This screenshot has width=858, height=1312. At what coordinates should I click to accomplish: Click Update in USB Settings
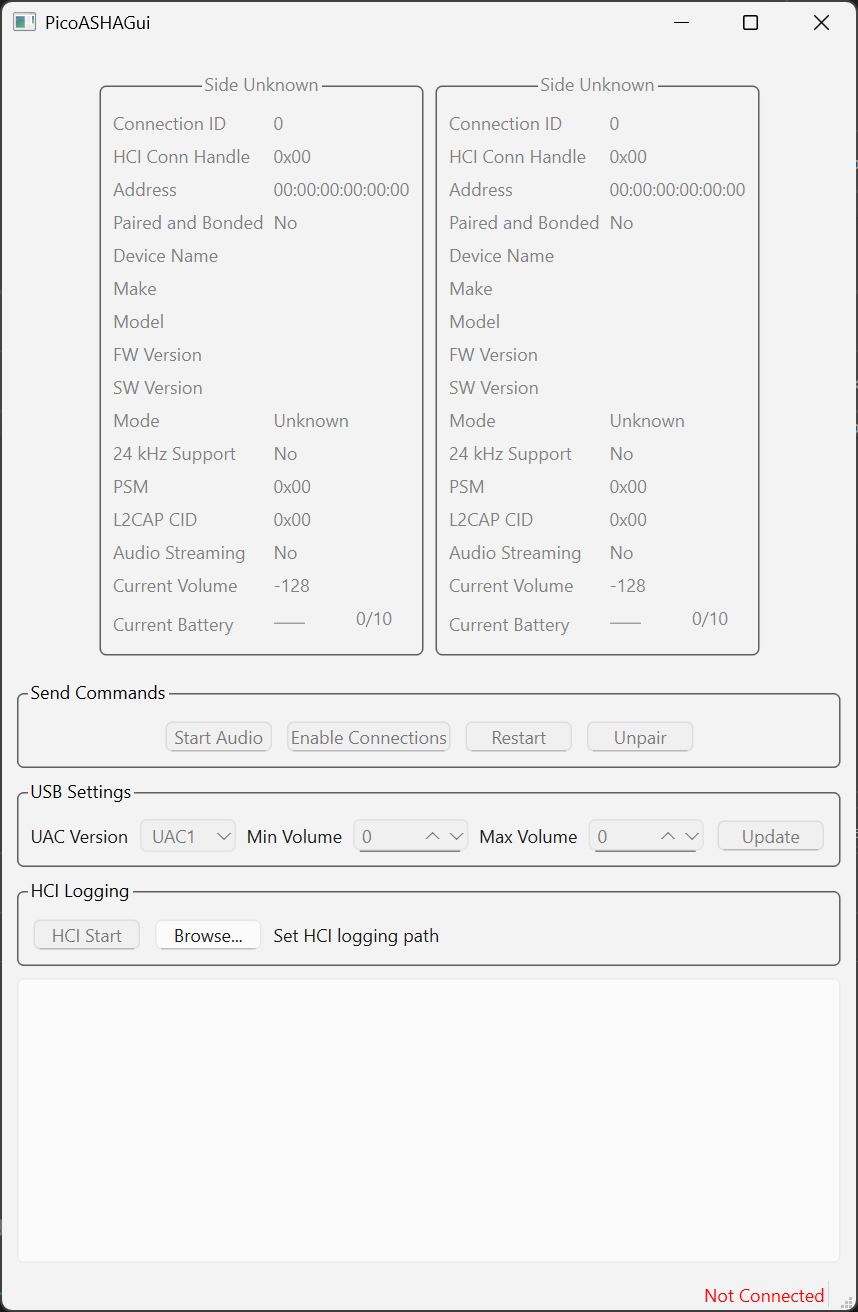coord(770,835)
